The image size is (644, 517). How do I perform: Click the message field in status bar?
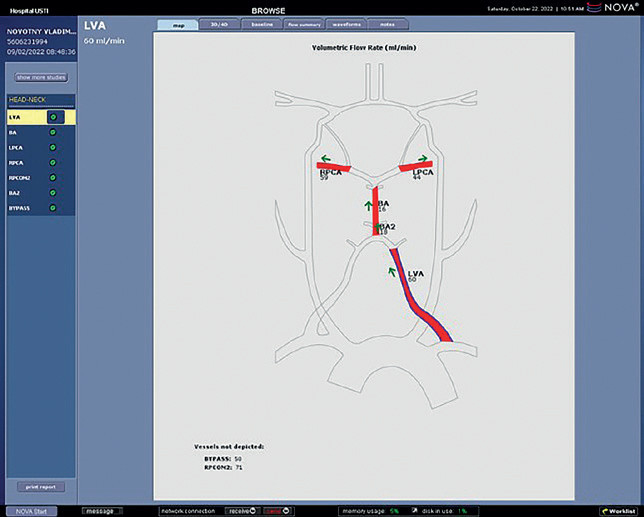[102, 510]
